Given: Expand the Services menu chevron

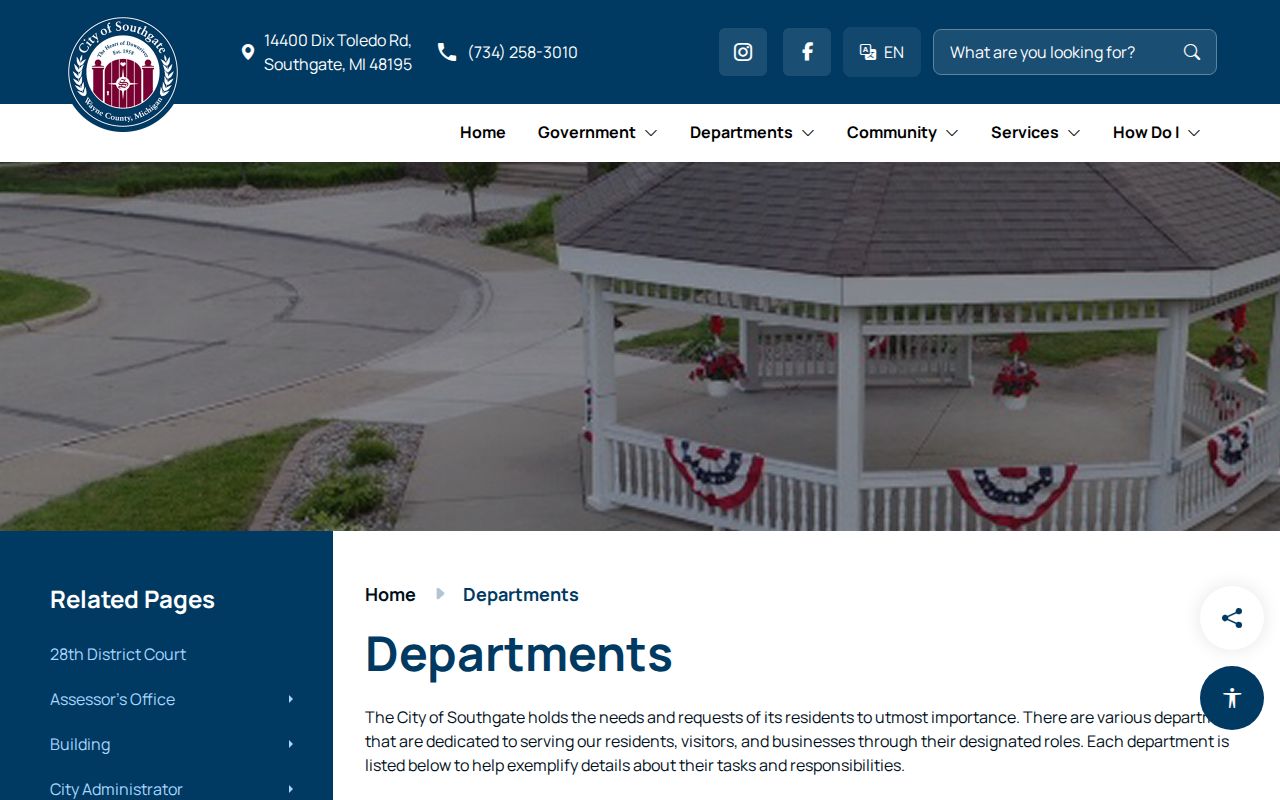Looking at the screenshot, I should (1074, 133).
